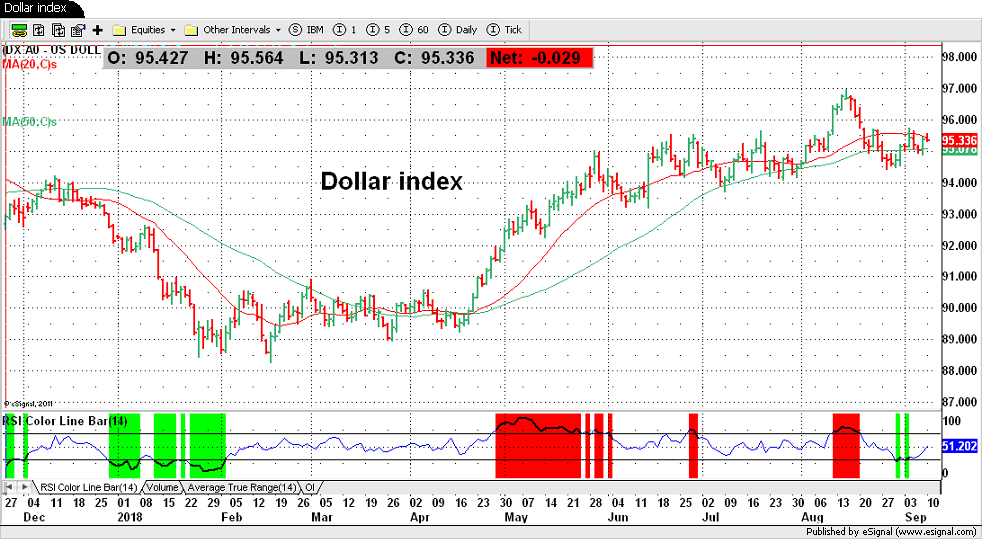Click the RSI scale 100 label
Image resolution: width=982 pixels, height=539 pixels.
click(x=951, y=421)
